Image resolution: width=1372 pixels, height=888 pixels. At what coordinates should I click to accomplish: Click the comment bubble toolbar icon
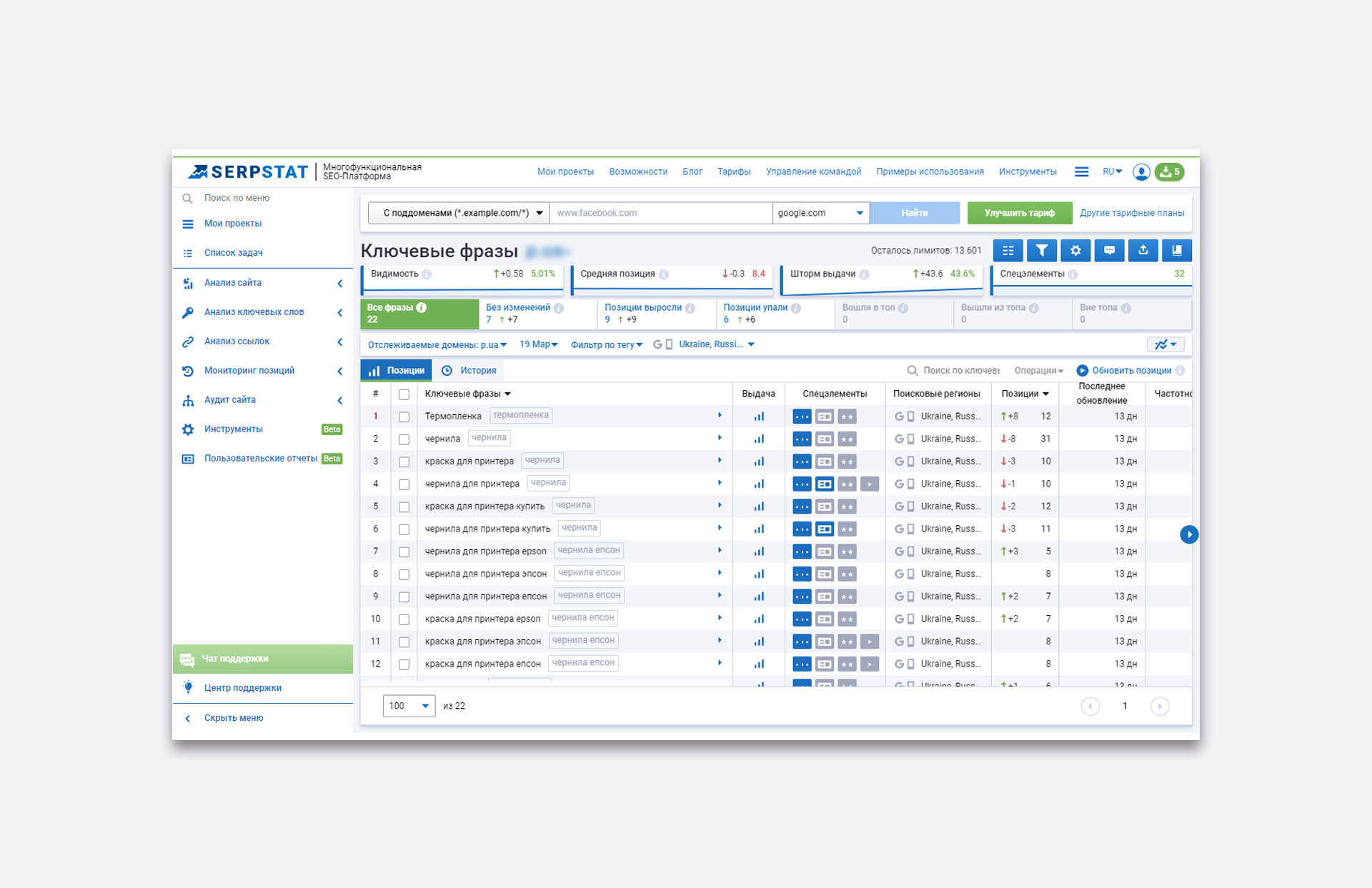pyautogui.click(x=1109, y=251)
